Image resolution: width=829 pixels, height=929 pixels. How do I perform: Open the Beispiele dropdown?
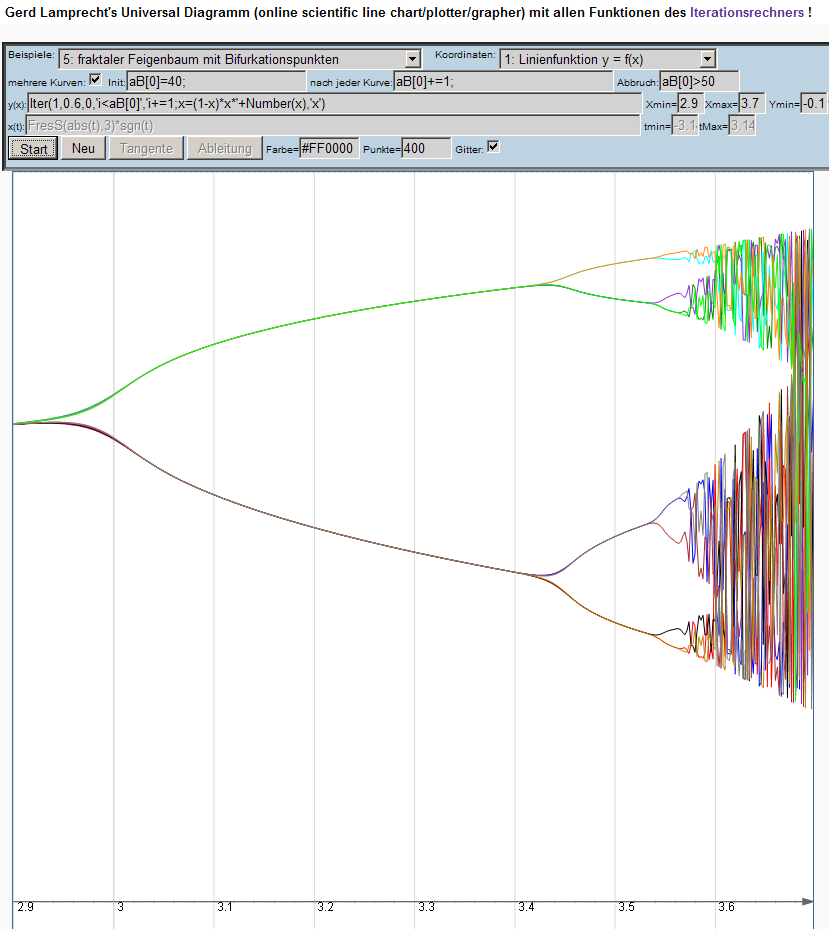tap(240, 59)
